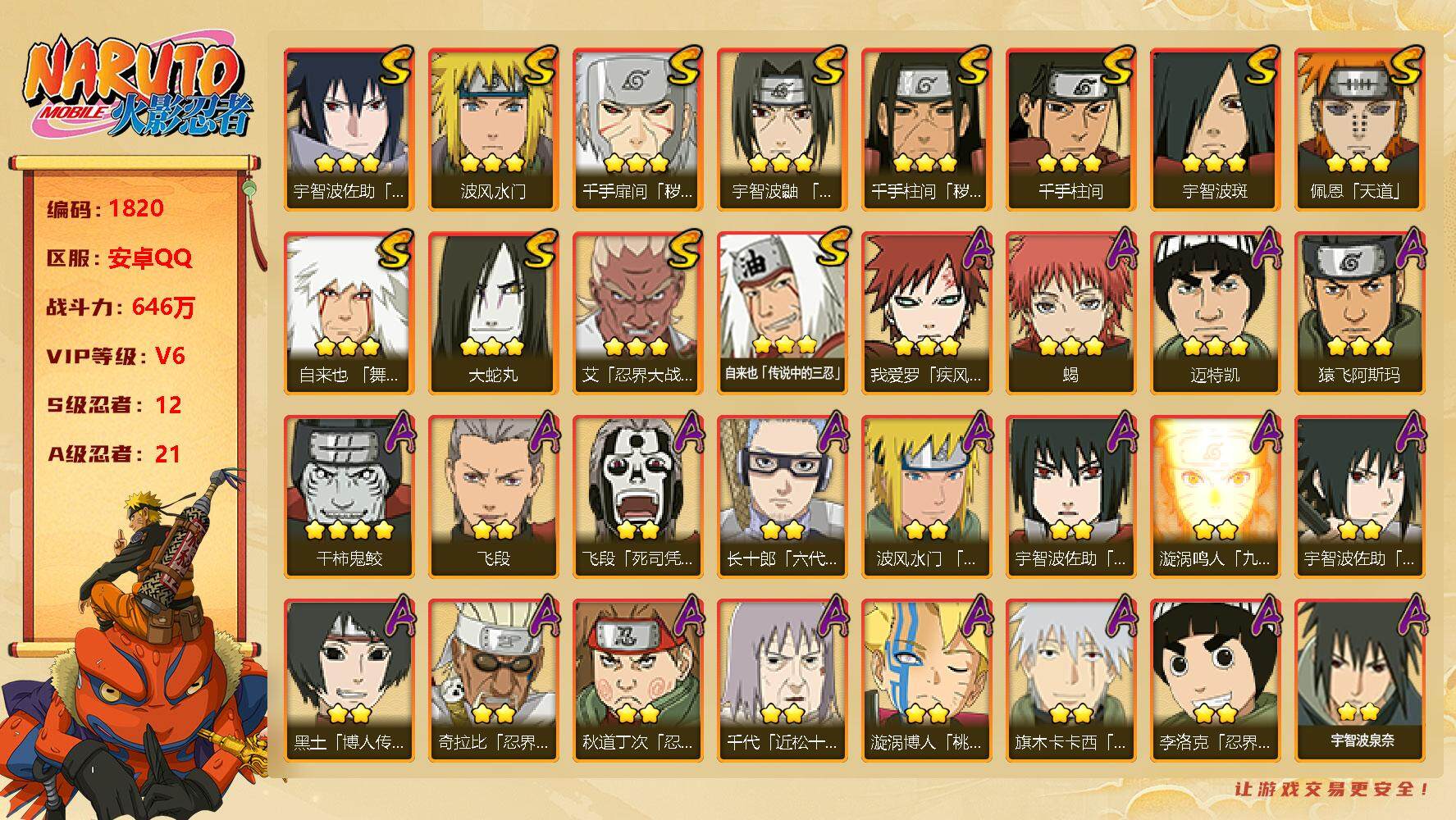
Task: Click the 千手柱间 card without brackets
Action: [1070, 130]
